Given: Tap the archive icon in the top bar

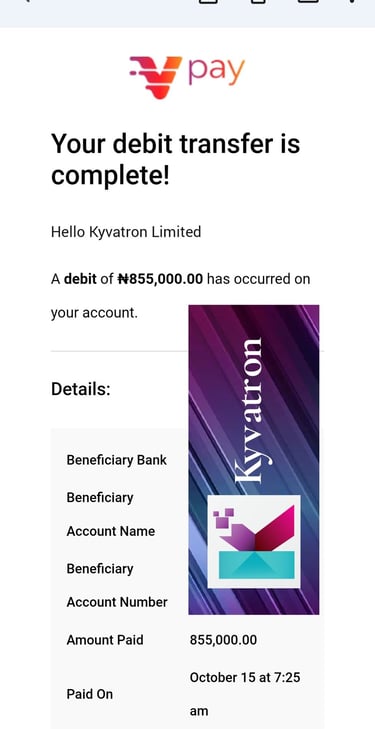Looking at the screenshot, I should 209,1.
